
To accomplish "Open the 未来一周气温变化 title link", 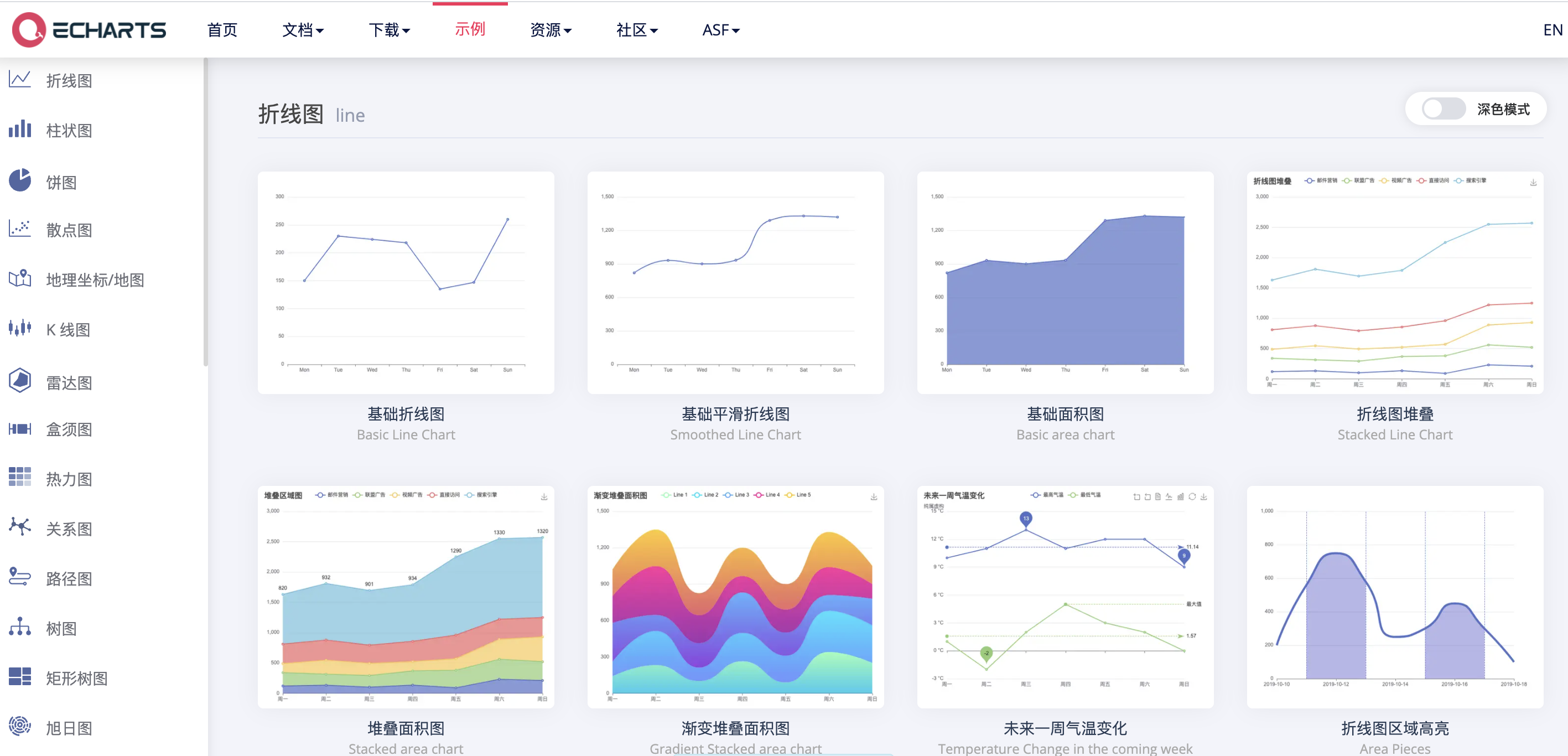I will pyautogui.click(x=1065, y=728).
